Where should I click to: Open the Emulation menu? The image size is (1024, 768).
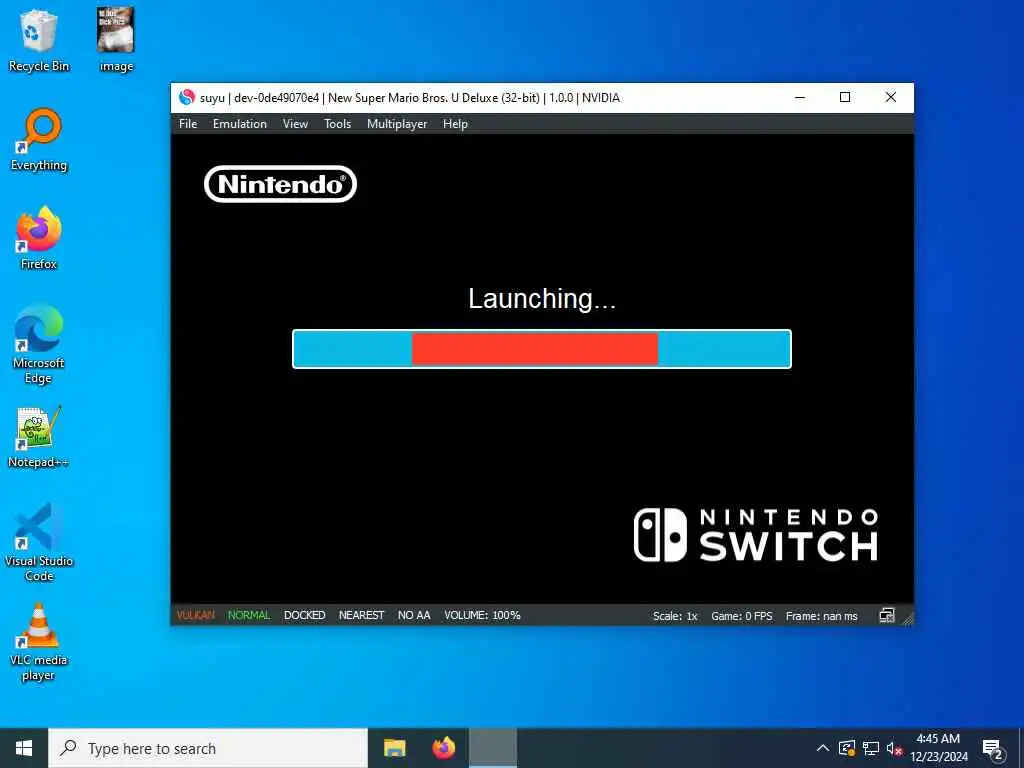coord(240,123)
